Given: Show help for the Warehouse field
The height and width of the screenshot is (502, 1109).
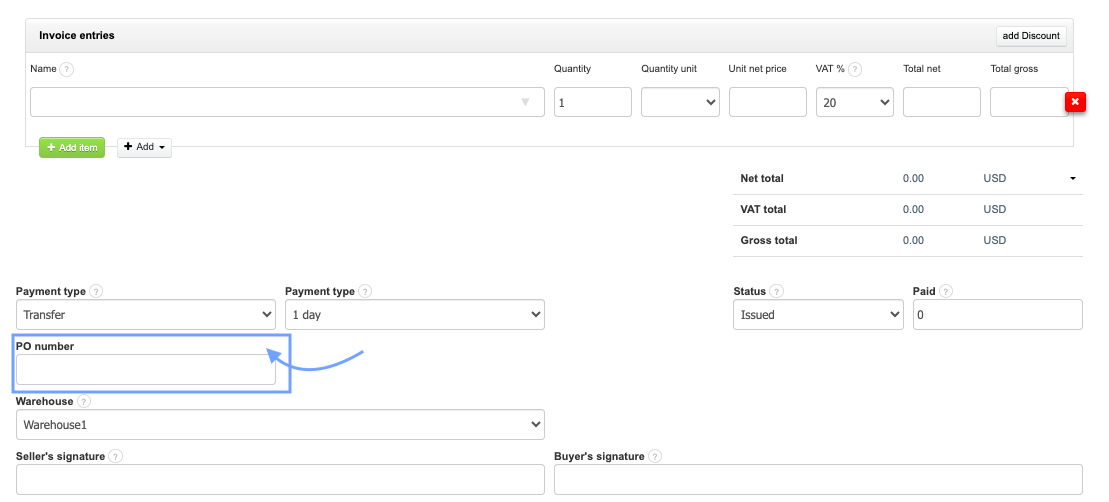Looking at the screenshot, I should tap(84, 402).
